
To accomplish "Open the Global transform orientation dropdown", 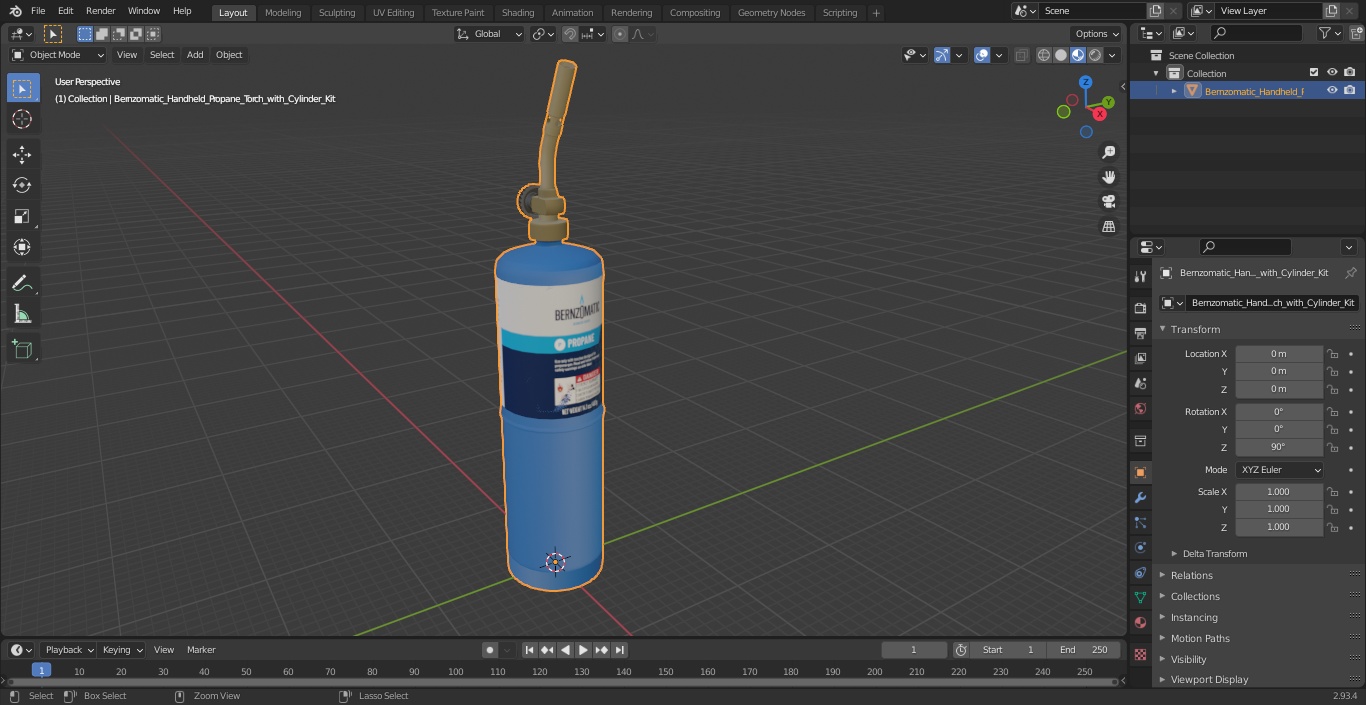I will pyautogui.click(x=490, y=34).
